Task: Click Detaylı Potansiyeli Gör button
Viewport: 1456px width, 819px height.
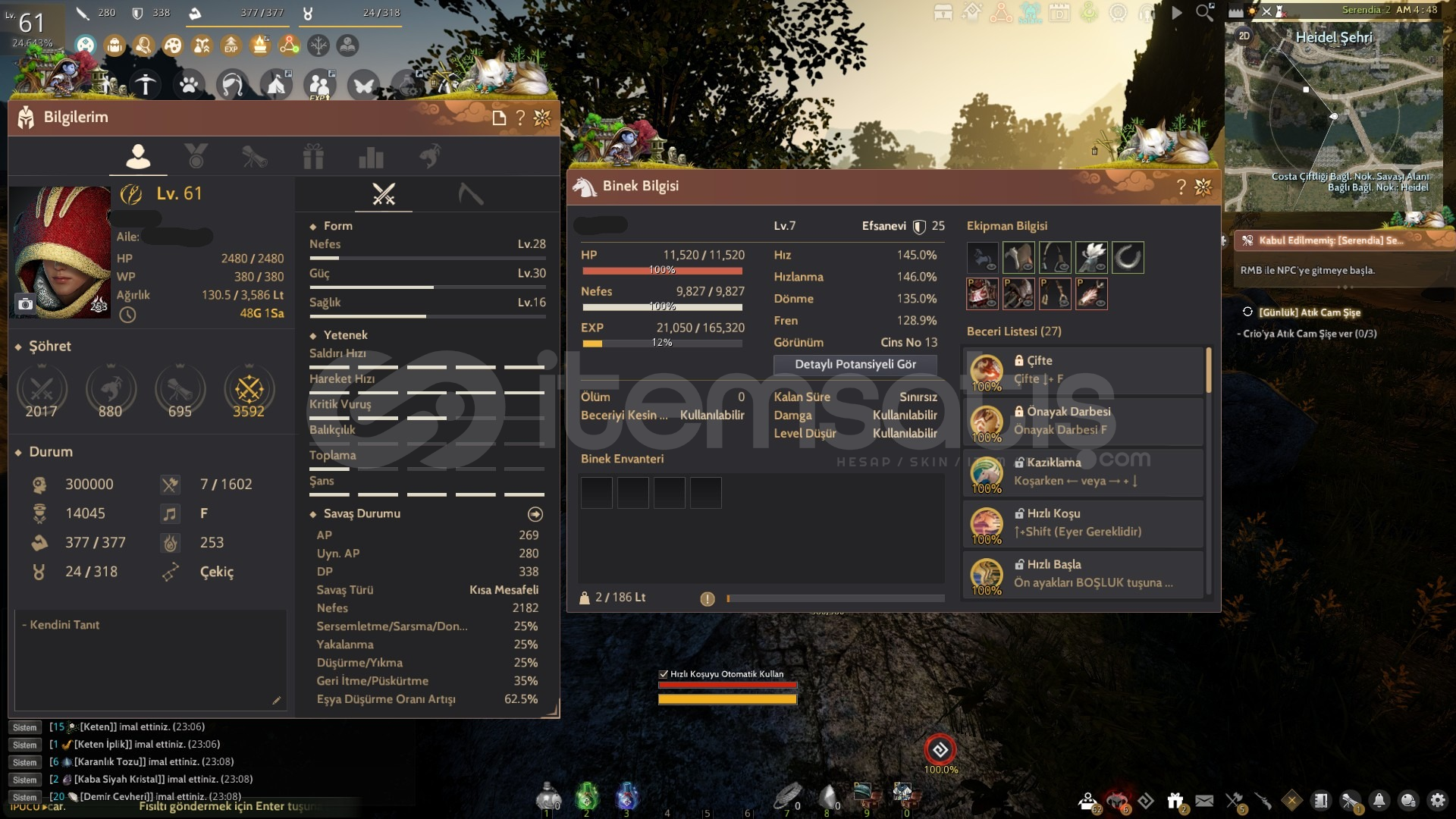Action: tap(855, 365)
